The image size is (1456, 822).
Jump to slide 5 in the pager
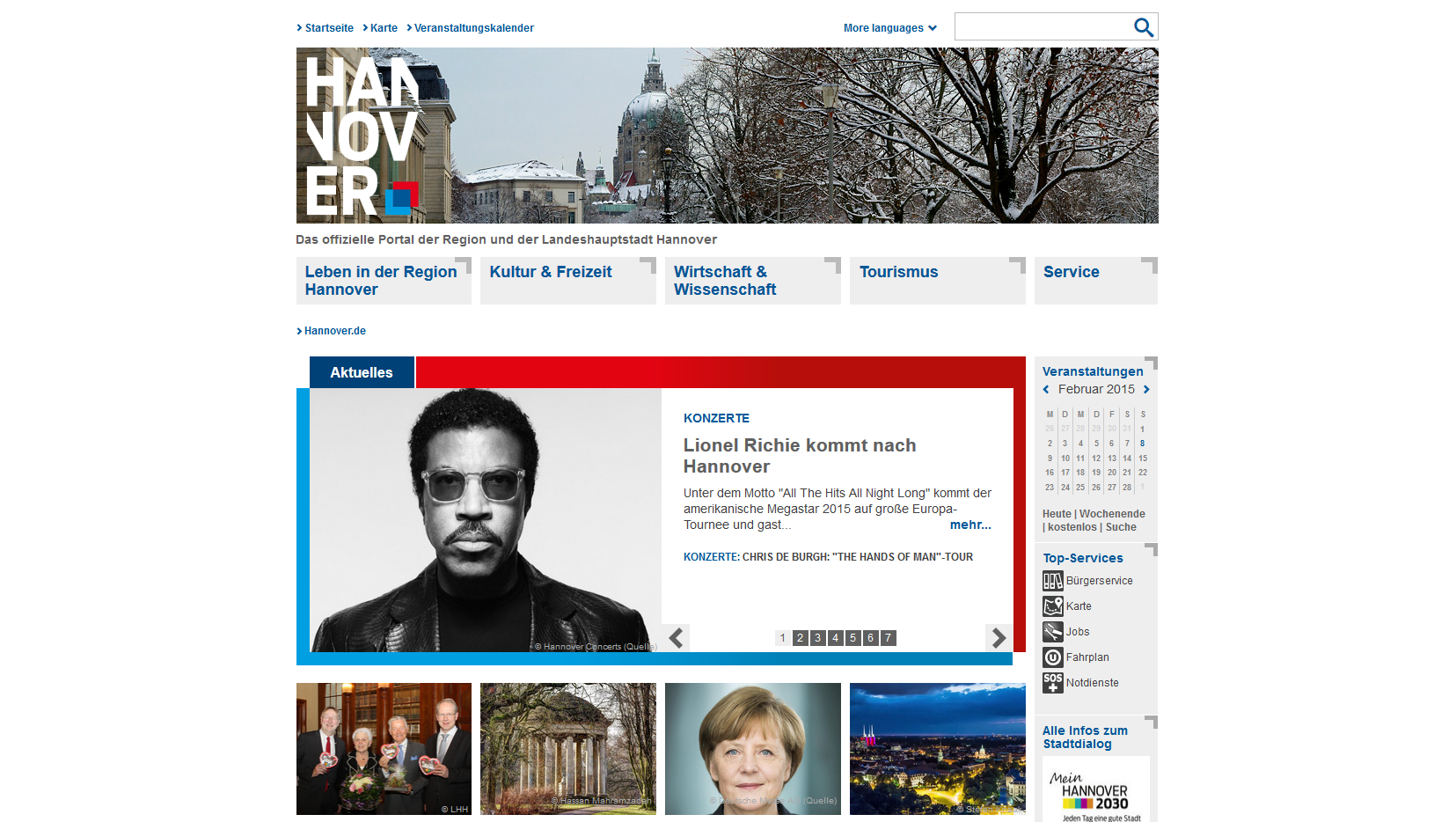[852, 638]
